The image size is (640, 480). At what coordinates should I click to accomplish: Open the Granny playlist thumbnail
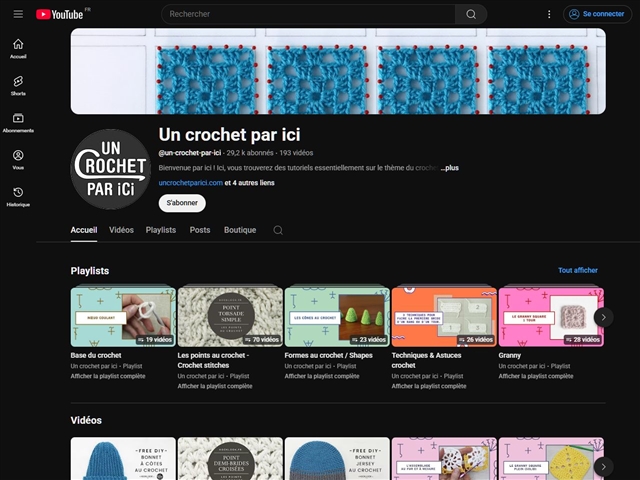[551, 317]
